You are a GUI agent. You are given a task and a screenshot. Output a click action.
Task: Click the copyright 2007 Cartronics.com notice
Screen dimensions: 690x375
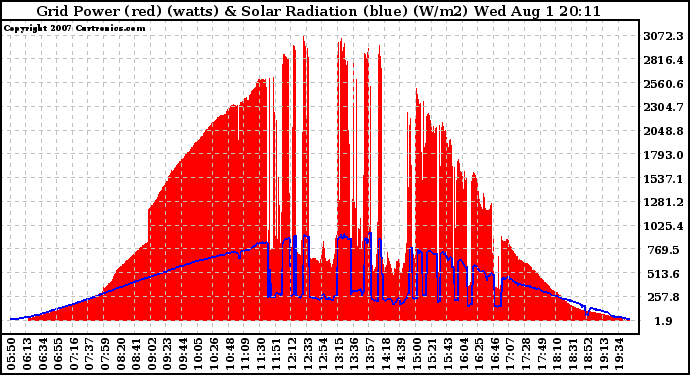coord(74,28)
